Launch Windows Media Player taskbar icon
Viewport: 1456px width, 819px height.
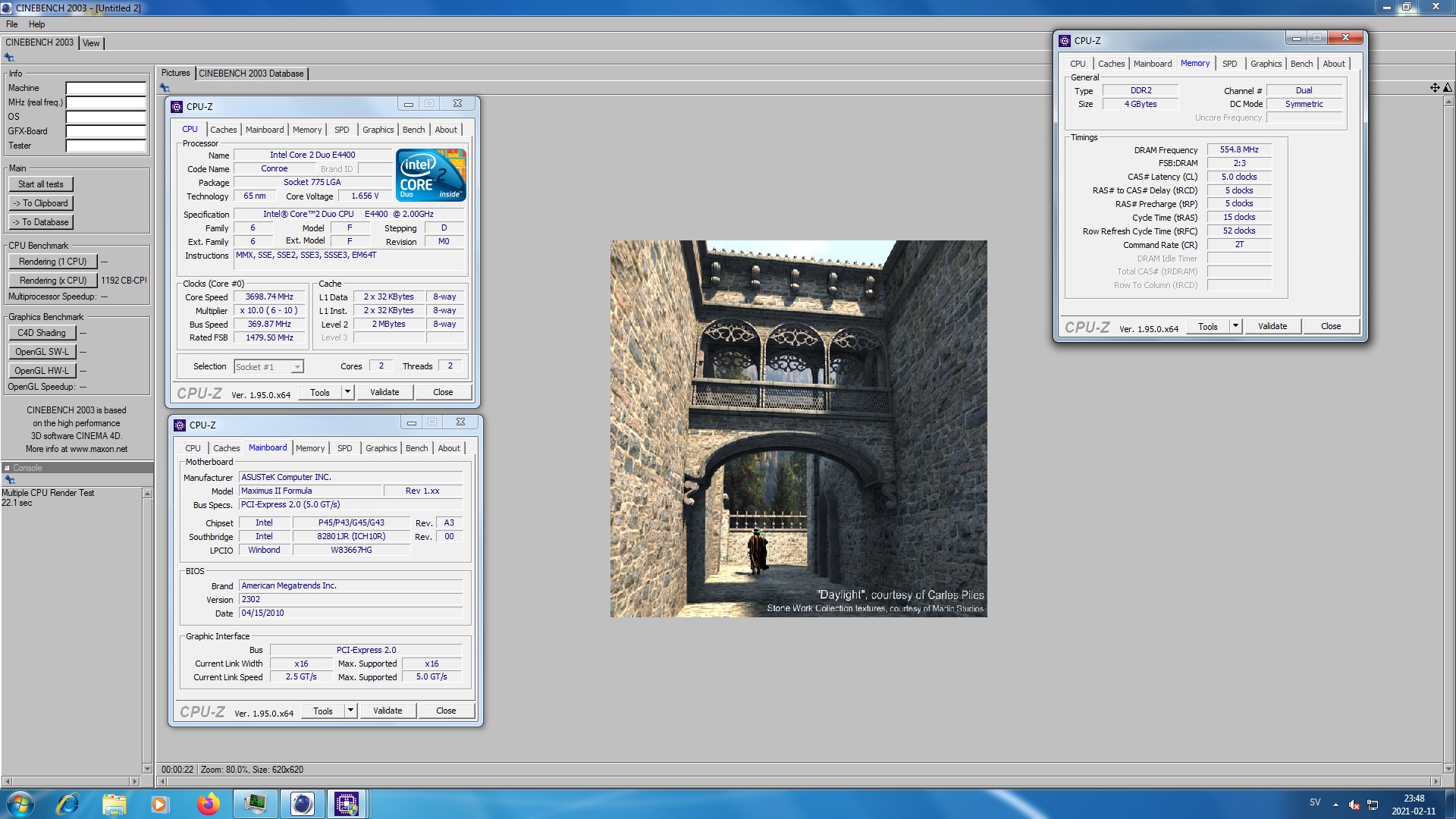[160, 804]
